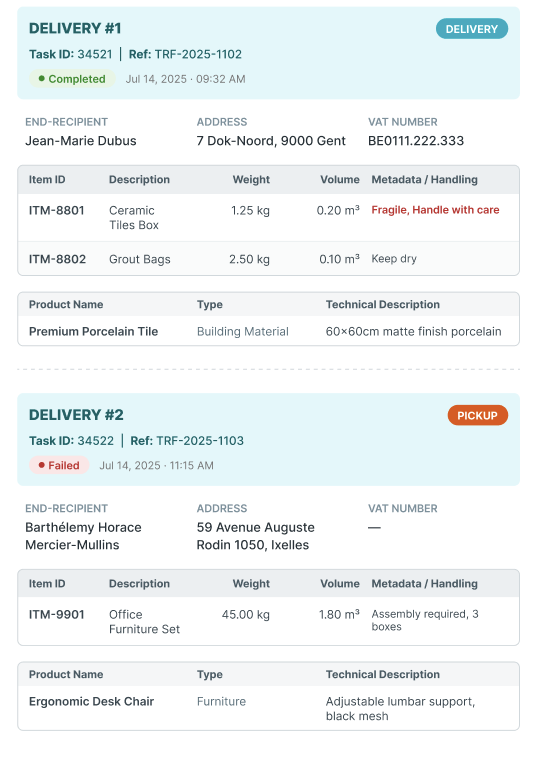Select item row ITM-9901
Image resolution: width=542 pixels, height=760 pixels.
click(x=269, y=621)
